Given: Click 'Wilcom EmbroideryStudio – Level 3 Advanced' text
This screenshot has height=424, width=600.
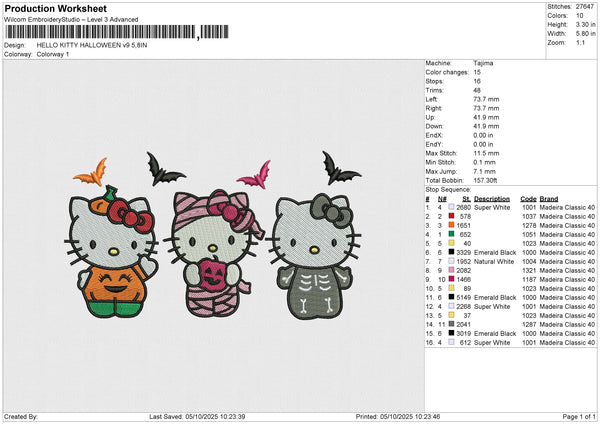Looking at the screenshot, I should point(71,20).
